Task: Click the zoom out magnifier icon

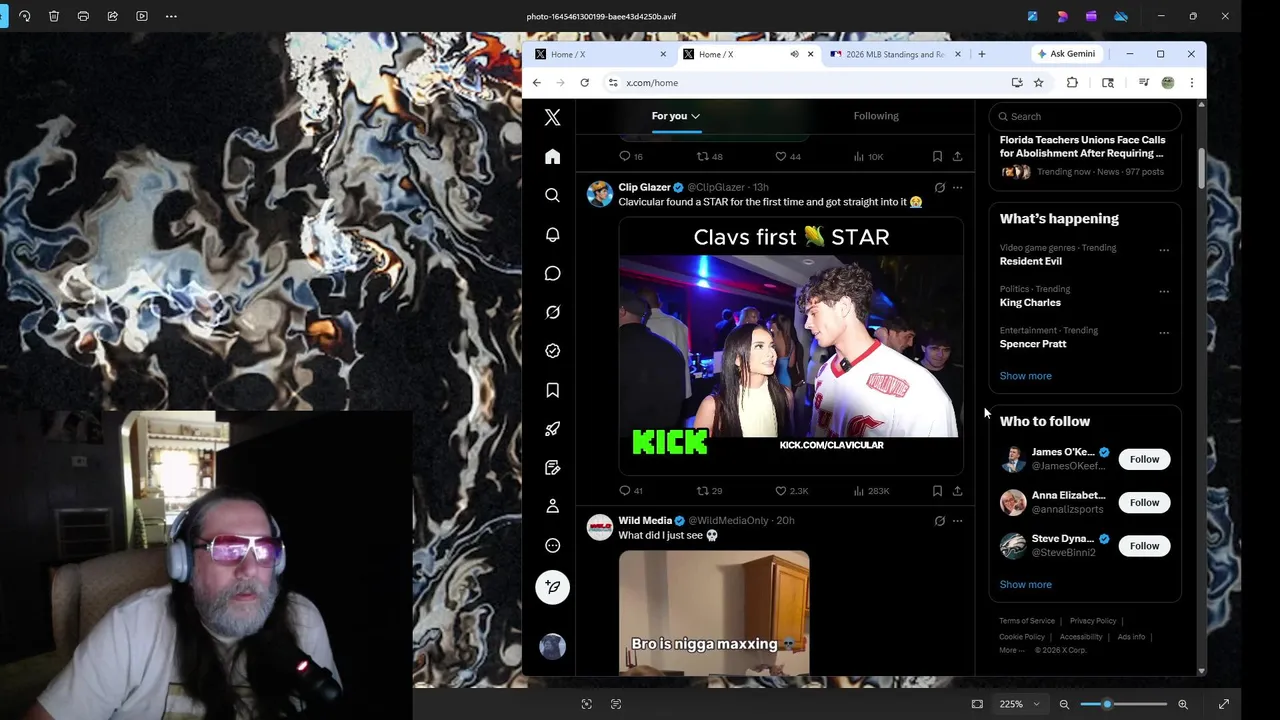Action: click(x=1064, y=704)
